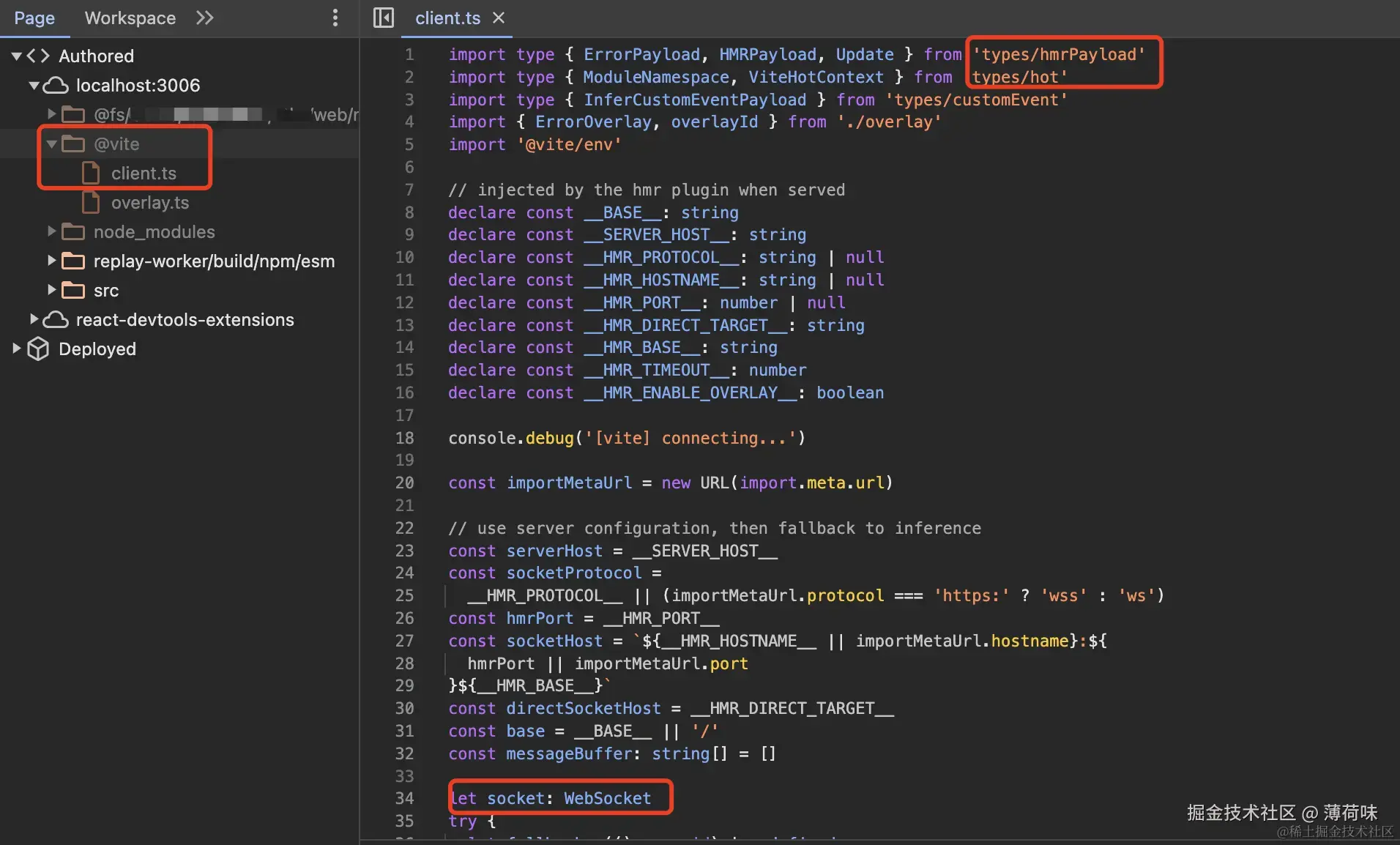This screenshot has width=1400, height=845.
Task: Collapse the Authored tree section
Action: click(x=16, y=56)
